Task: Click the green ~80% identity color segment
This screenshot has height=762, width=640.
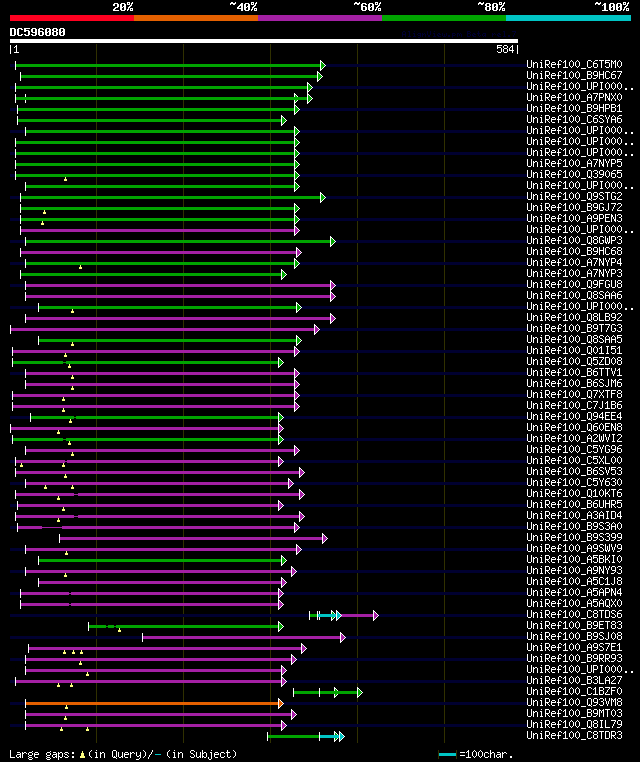Action: coord(444,18)
